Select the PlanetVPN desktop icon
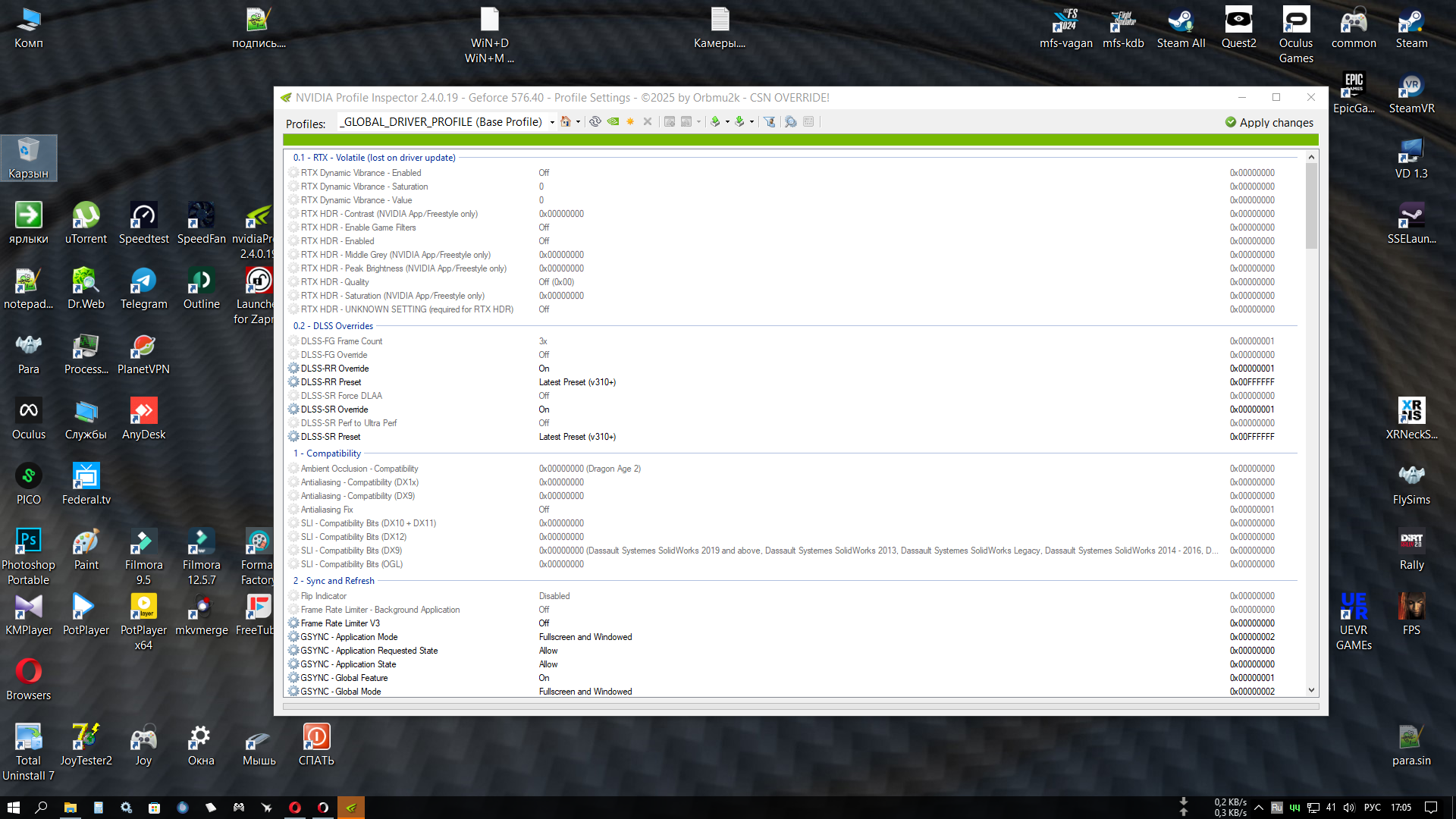1456x819 pixels. (143, 354)
